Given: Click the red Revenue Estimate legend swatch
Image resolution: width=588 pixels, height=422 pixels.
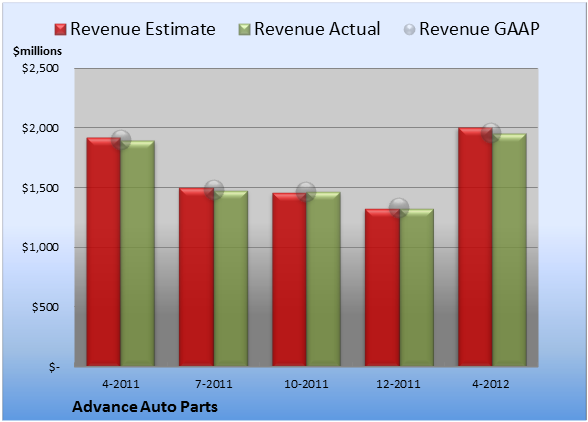Looking at the screenshot, I should click(60, 29).
